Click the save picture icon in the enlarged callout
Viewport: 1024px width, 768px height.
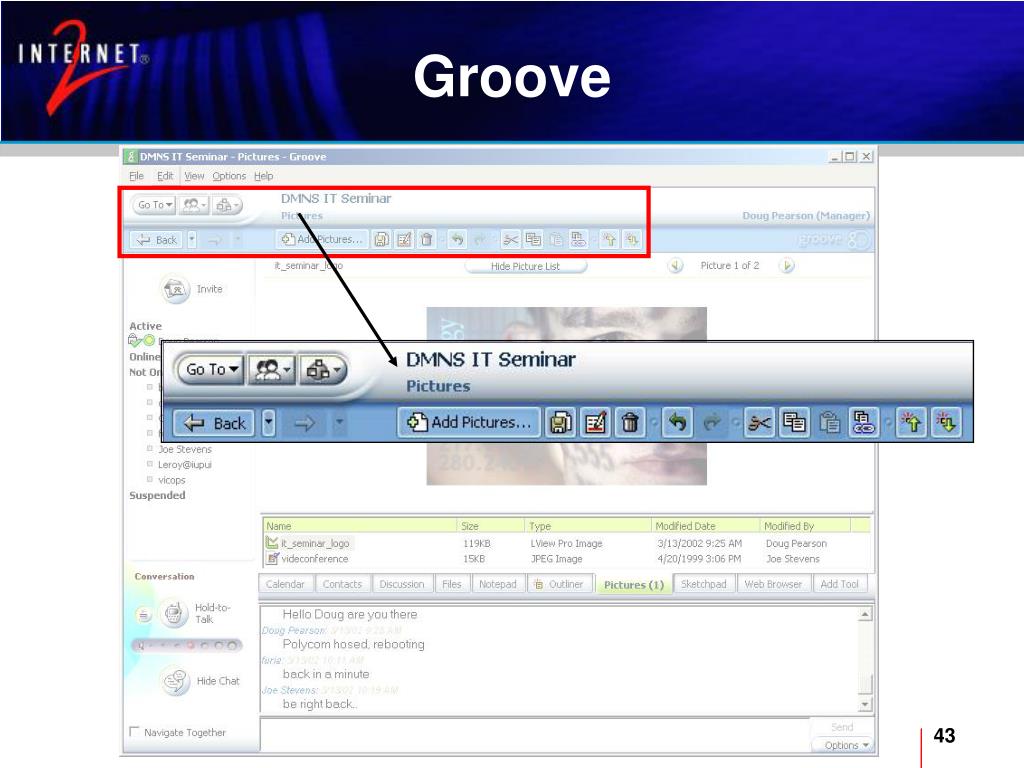560,423
